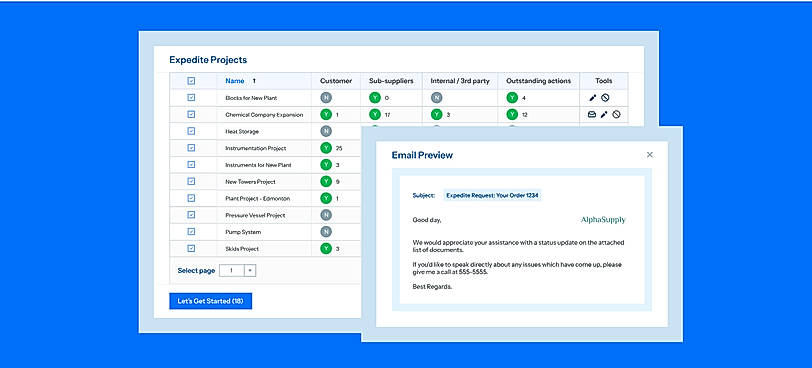812x368 pixels.
Task: Click Customer Y badge for New Towers Project
Action: pos(326,182)
